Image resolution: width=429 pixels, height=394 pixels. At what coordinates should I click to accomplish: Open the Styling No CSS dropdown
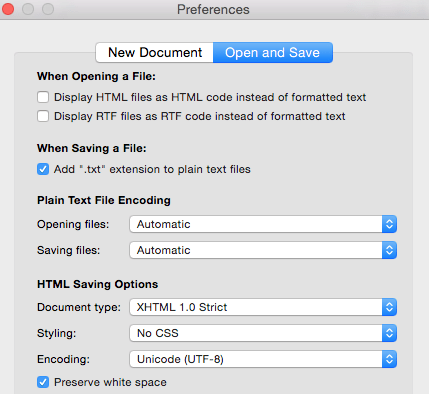point(263,333)
